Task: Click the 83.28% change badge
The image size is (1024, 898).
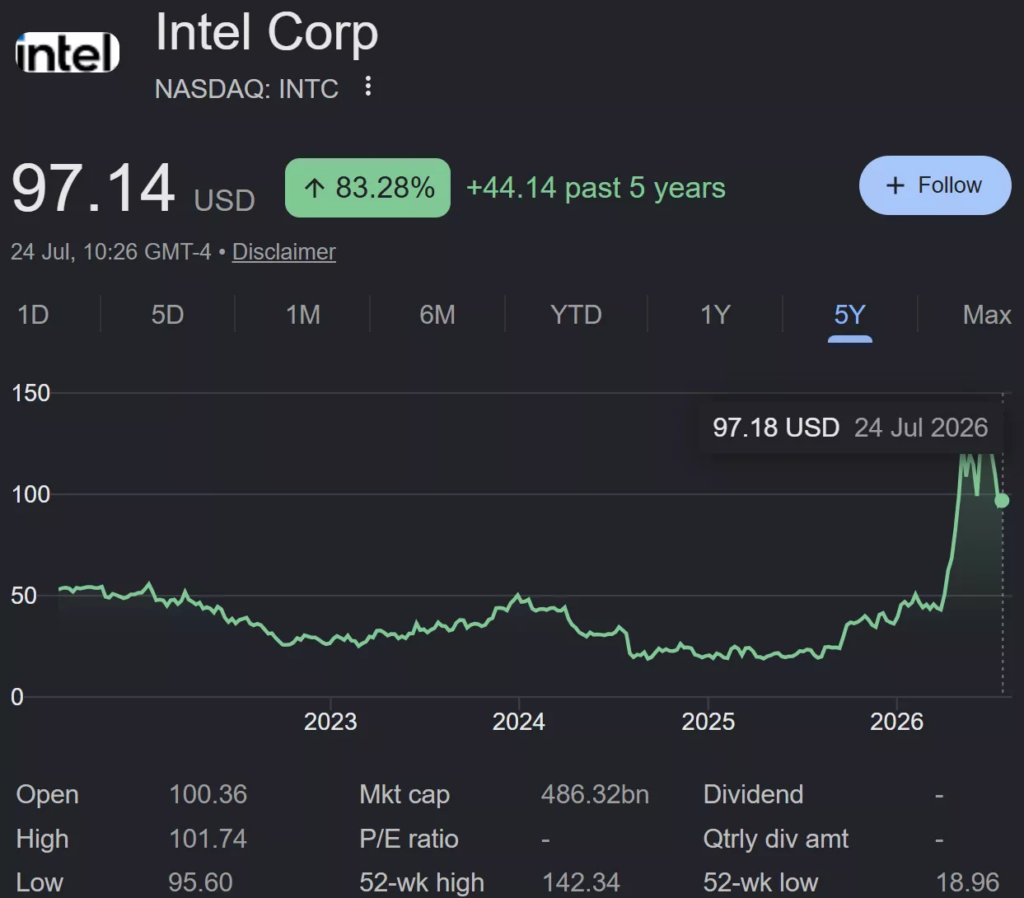Action: click(368, 187)
